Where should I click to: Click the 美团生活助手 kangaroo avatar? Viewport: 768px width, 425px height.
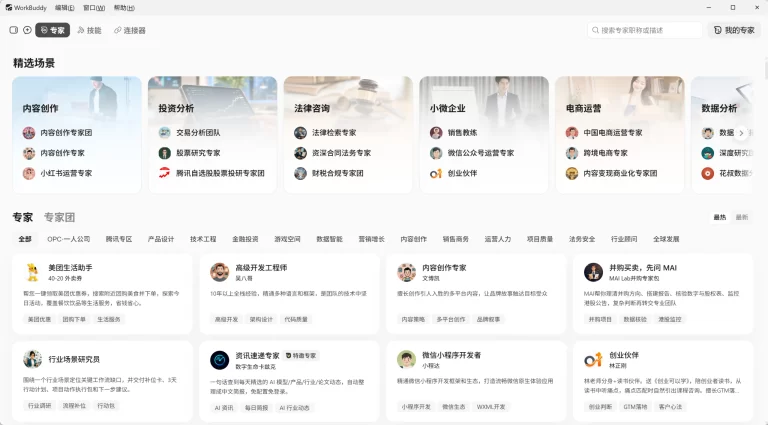coord(32,272)
